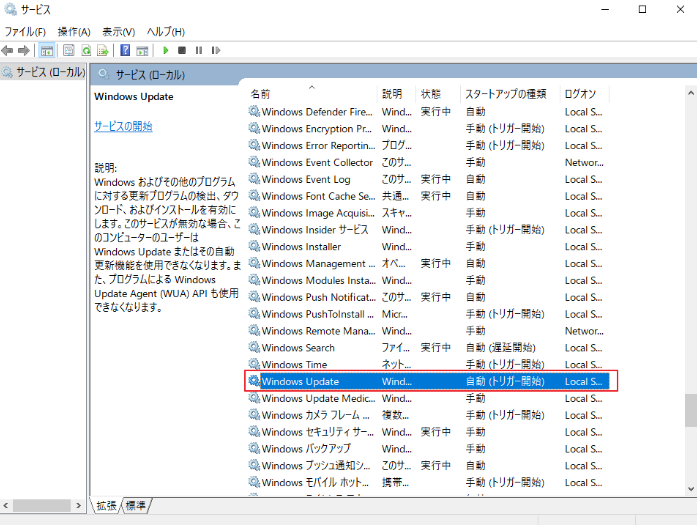Screen dimensions: 697x525
Task: Select the Windows Insider サービス row
Action: [429, 229]
